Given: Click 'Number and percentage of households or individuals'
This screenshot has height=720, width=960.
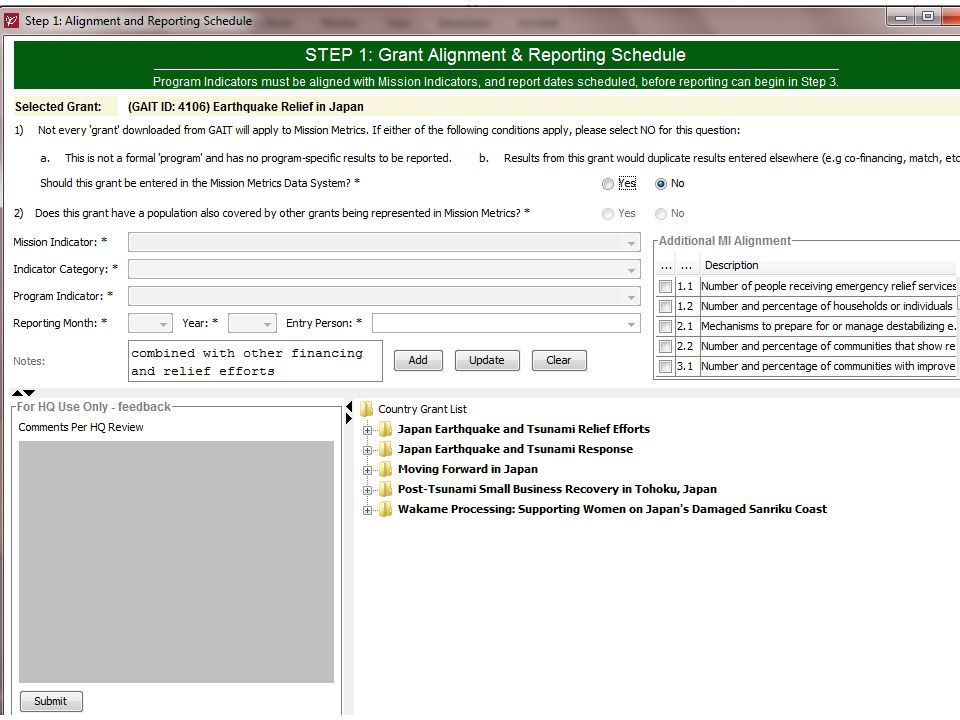Looking at the screenshot, I should click(827, 307).
